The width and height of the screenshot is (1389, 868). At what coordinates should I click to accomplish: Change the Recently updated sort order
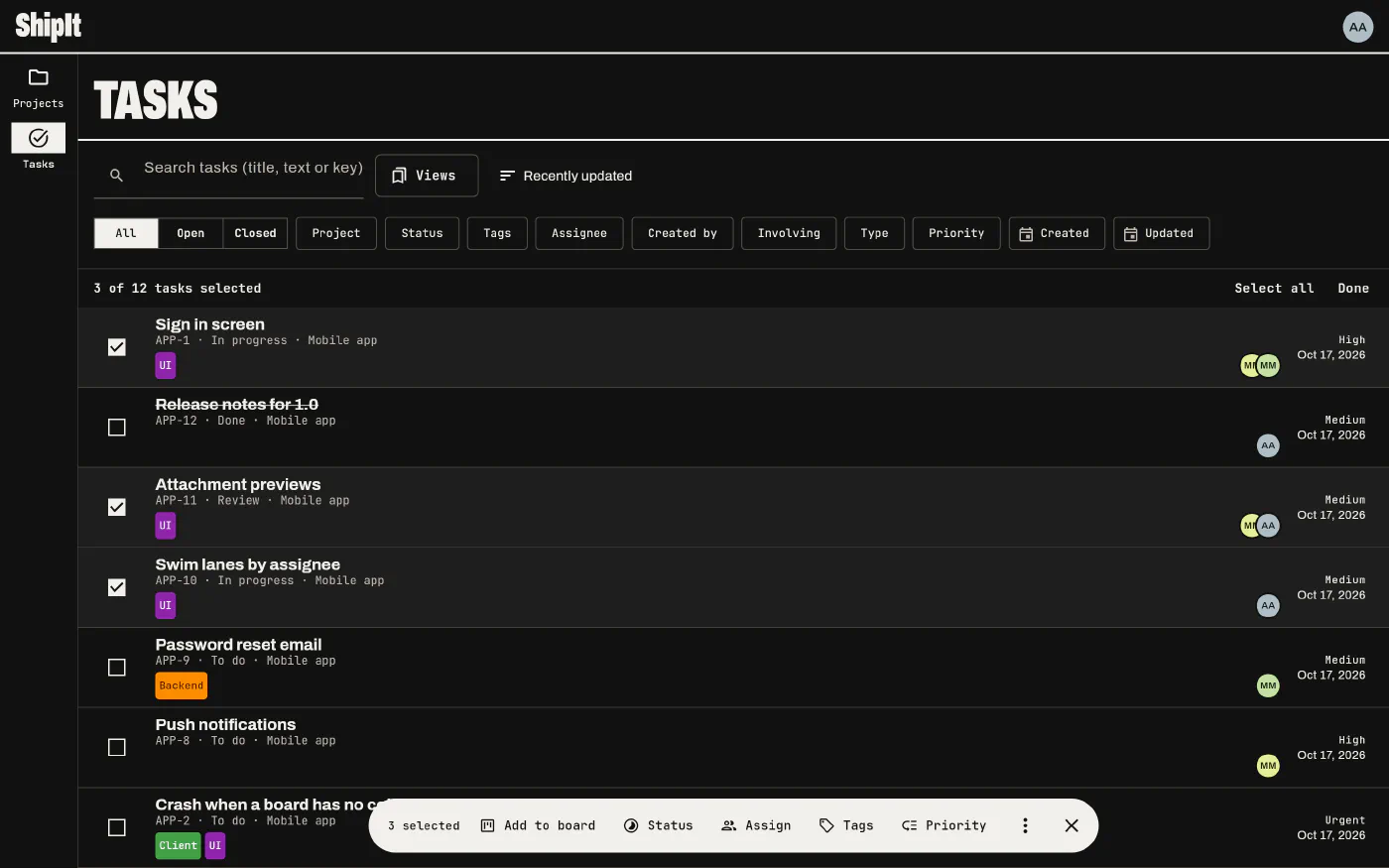coord(566,176)
